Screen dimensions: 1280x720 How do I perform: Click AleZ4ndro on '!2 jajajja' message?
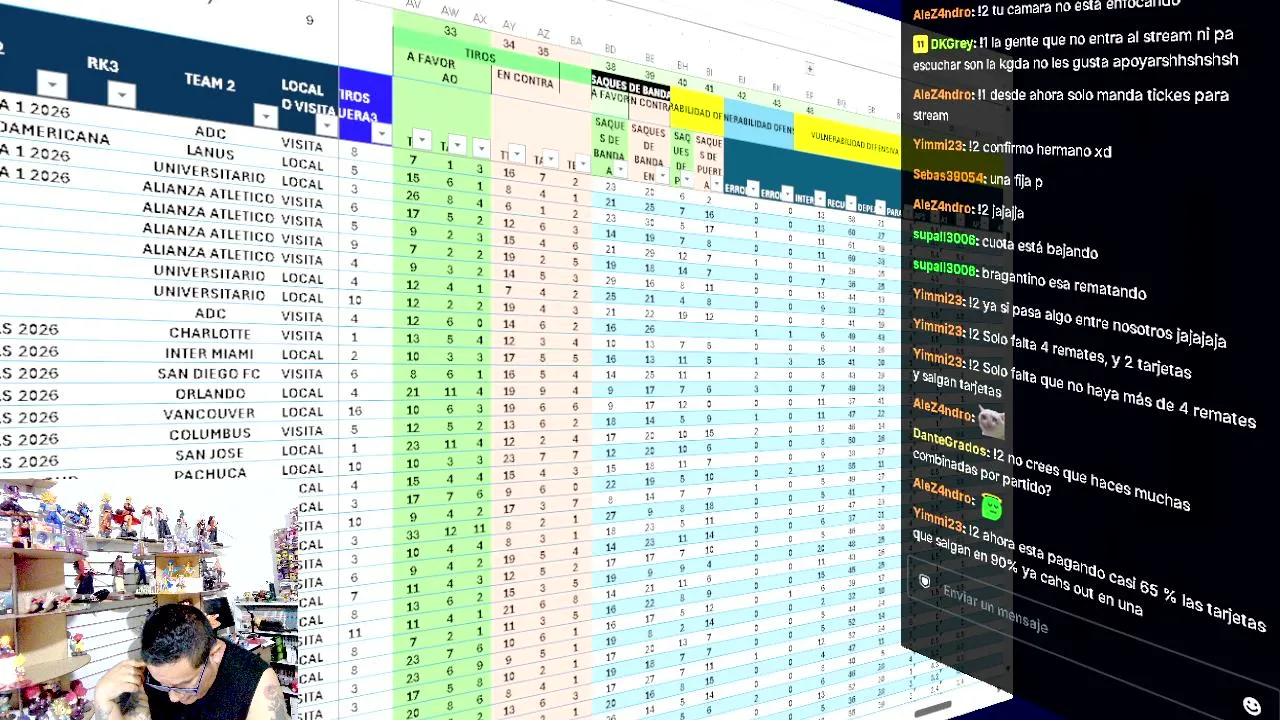point(943,206)
